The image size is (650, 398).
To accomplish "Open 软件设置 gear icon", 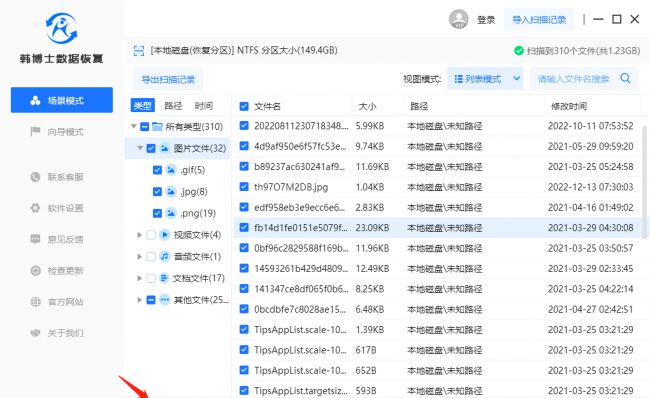I will tap(35, 208).
